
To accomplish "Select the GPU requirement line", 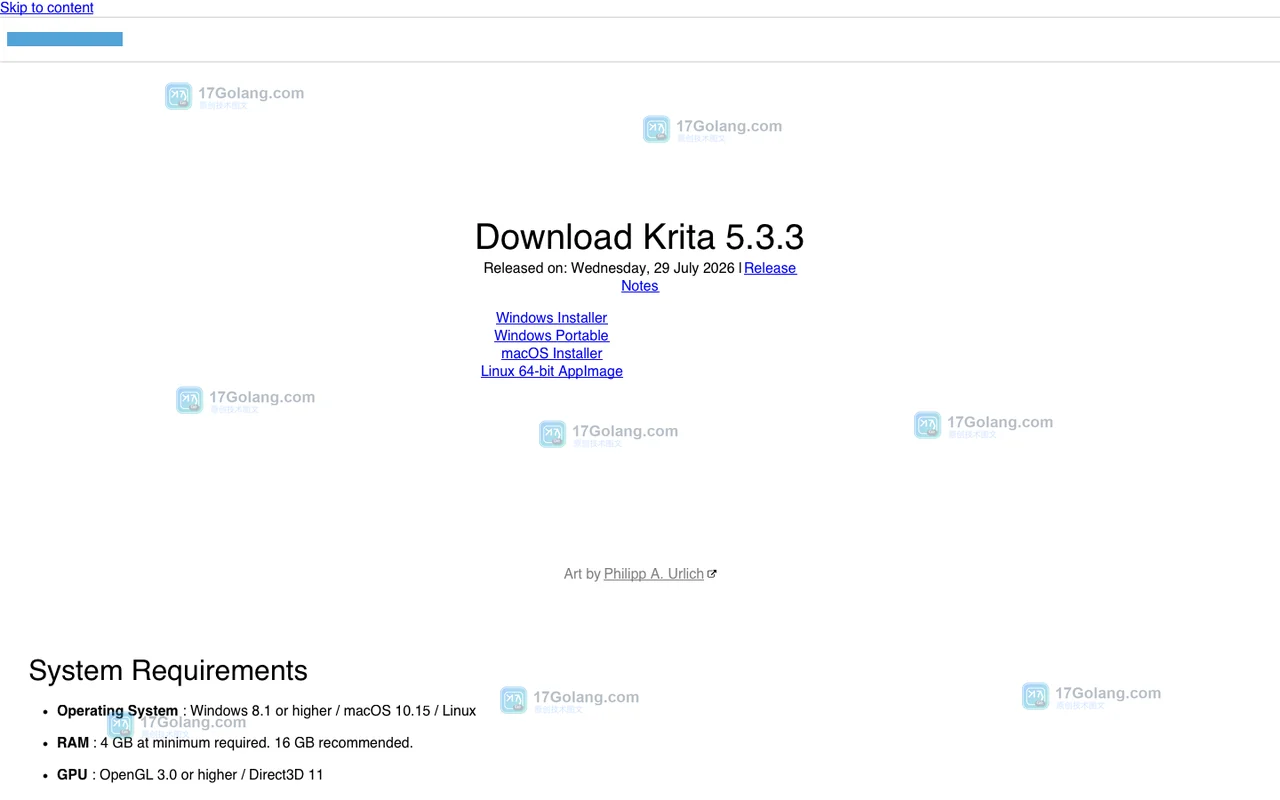I will (x=190, y=775).
